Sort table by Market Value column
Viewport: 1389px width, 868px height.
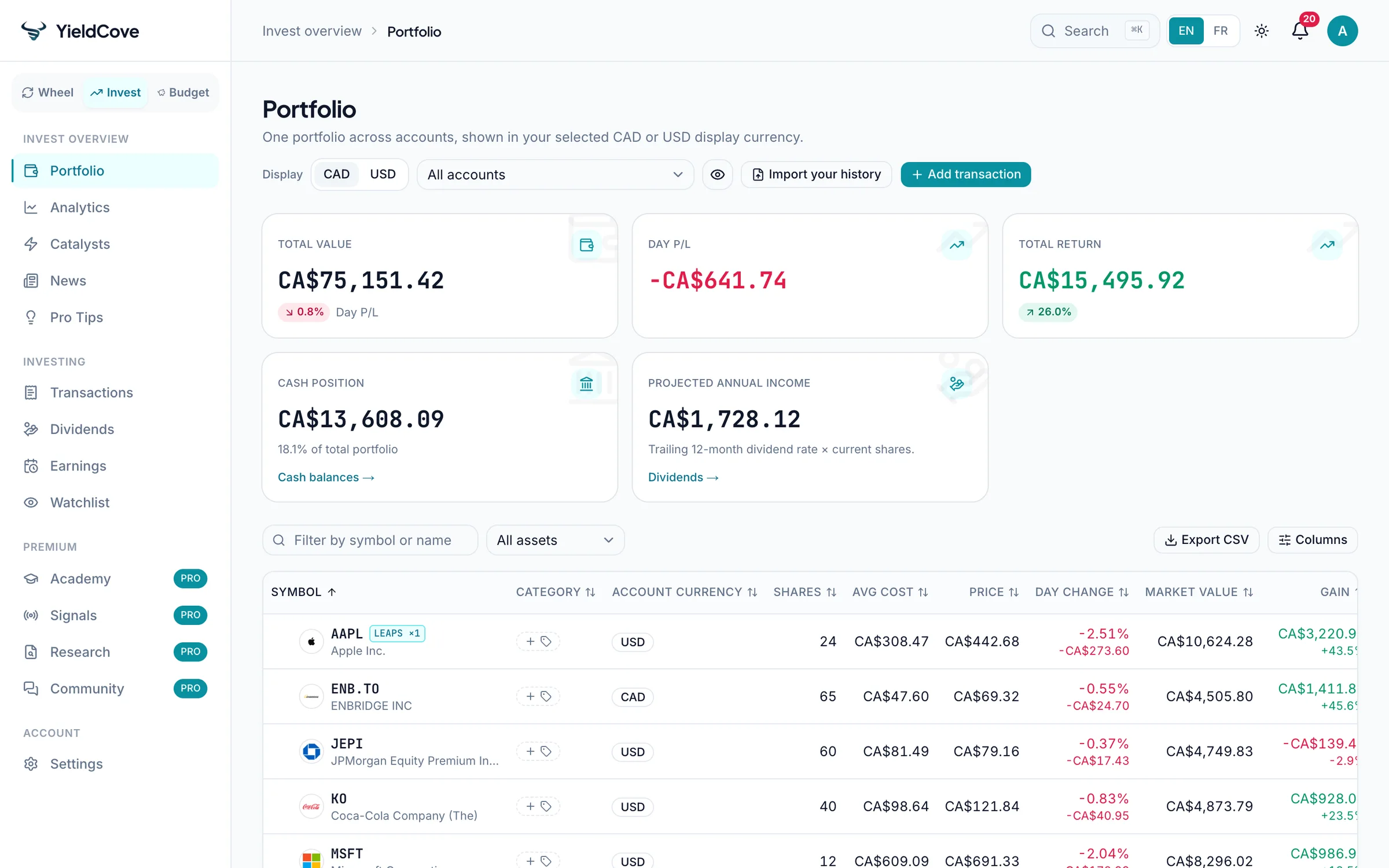tap(1199, 592)
